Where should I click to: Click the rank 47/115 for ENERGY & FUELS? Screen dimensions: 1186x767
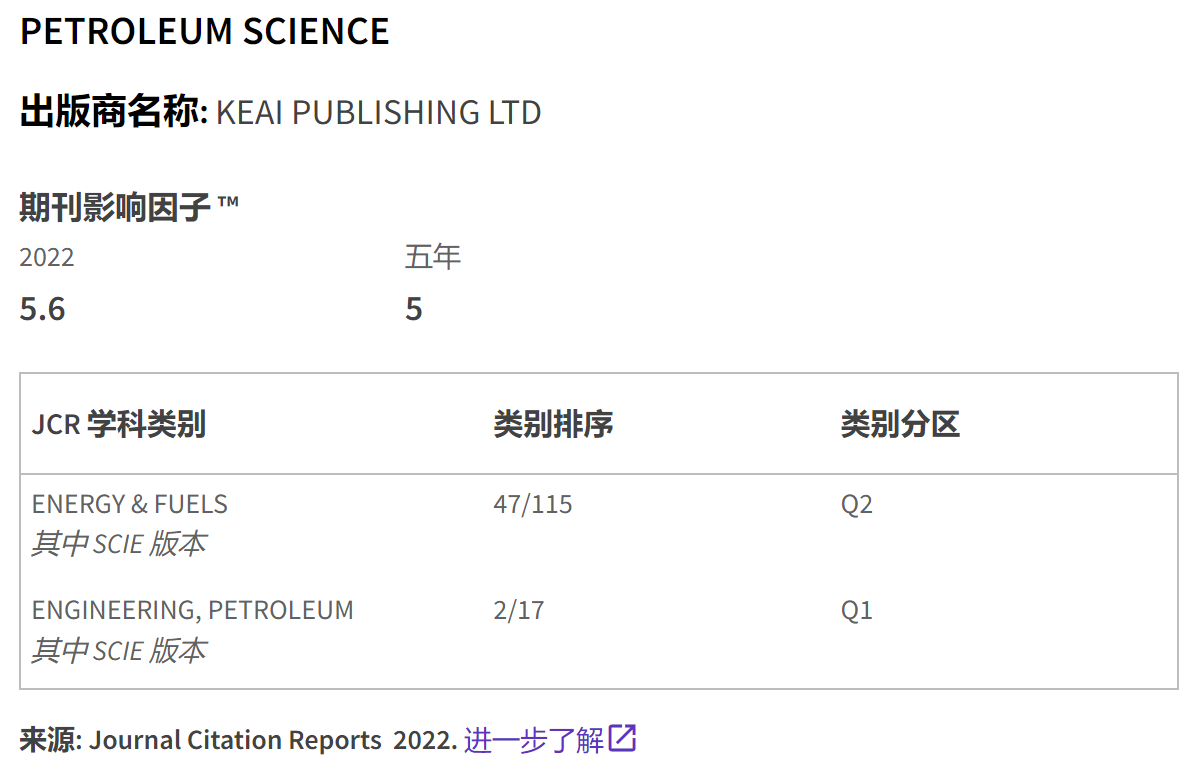pos(531,504)
